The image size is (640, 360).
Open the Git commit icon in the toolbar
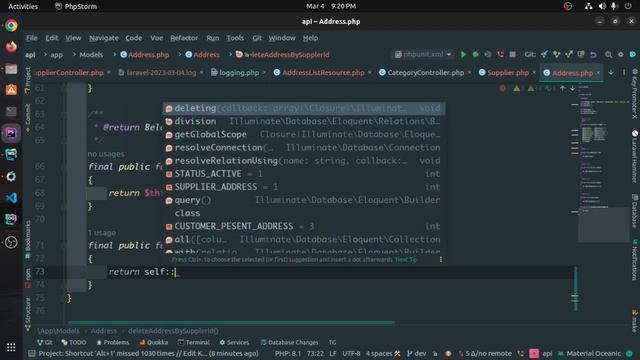(x=556, y=54)
